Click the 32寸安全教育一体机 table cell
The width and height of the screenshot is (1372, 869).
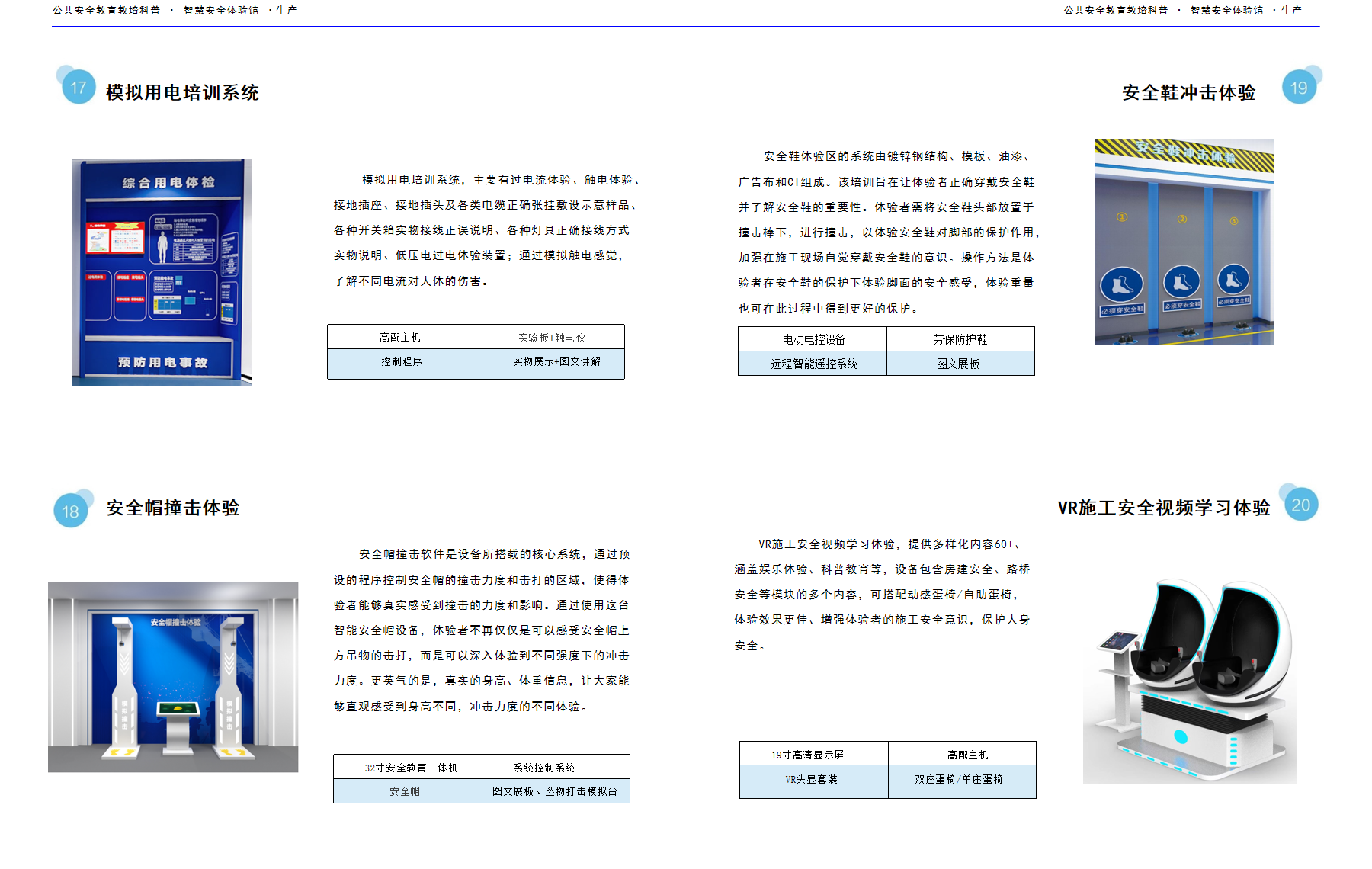pyautogui.click(x=410, y=768)
